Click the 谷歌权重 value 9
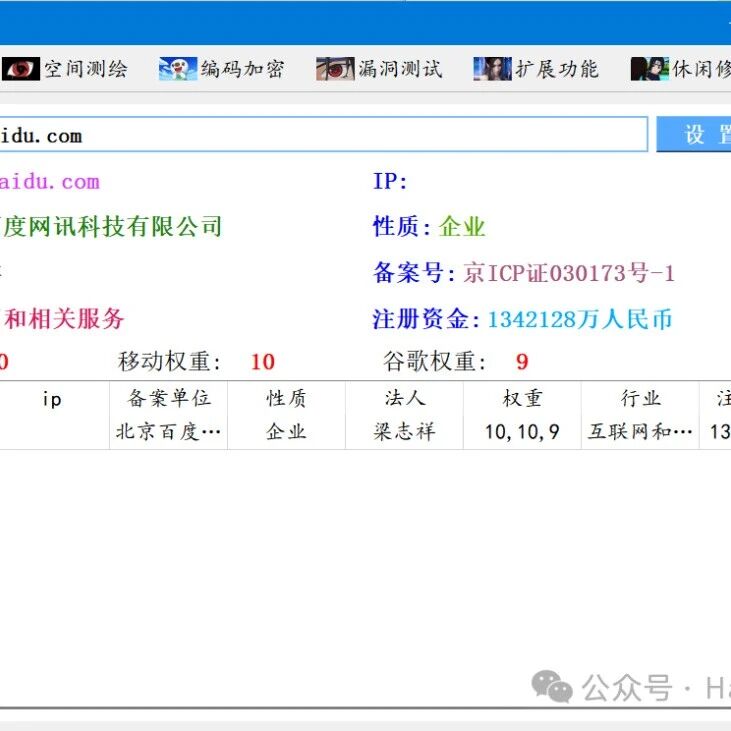731x731 pixels. pyautogui.click(x=522, y=362)
